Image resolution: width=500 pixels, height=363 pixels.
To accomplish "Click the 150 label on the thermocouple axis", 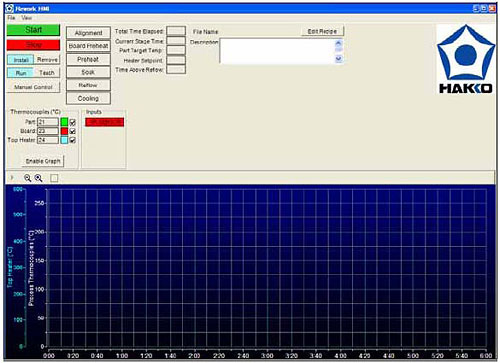I will pos(39,261).
